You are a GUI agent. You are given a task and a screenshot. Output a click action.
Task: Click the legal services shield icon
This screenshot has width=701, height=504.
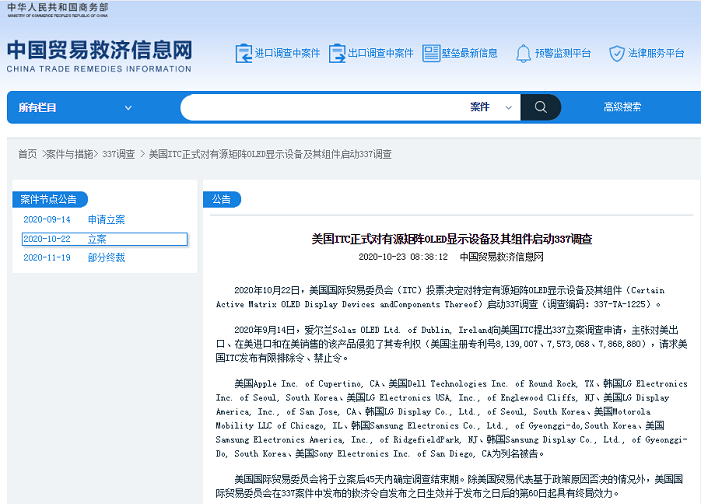(617, 54)
